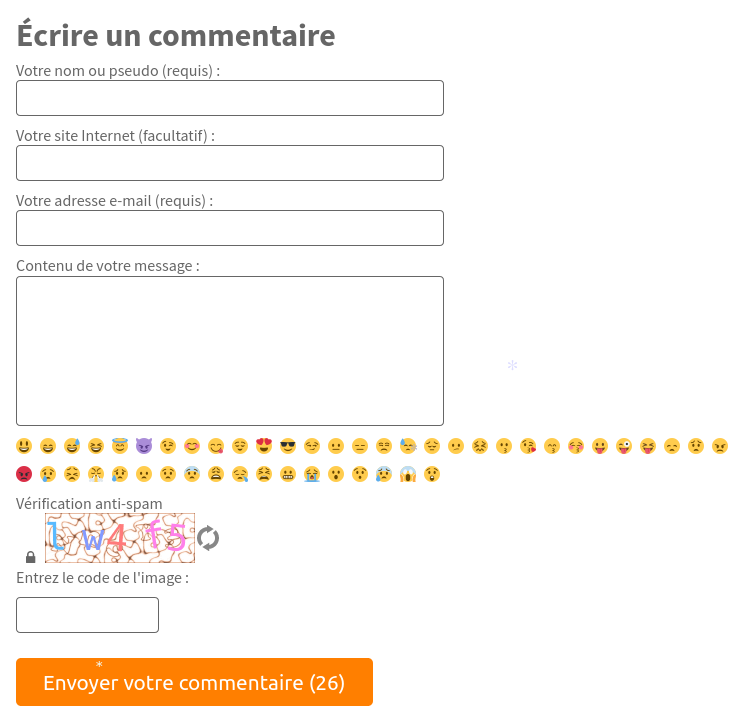Insert the grimacing teeth emoji
The image size is (739, 713).
point(288,474)
